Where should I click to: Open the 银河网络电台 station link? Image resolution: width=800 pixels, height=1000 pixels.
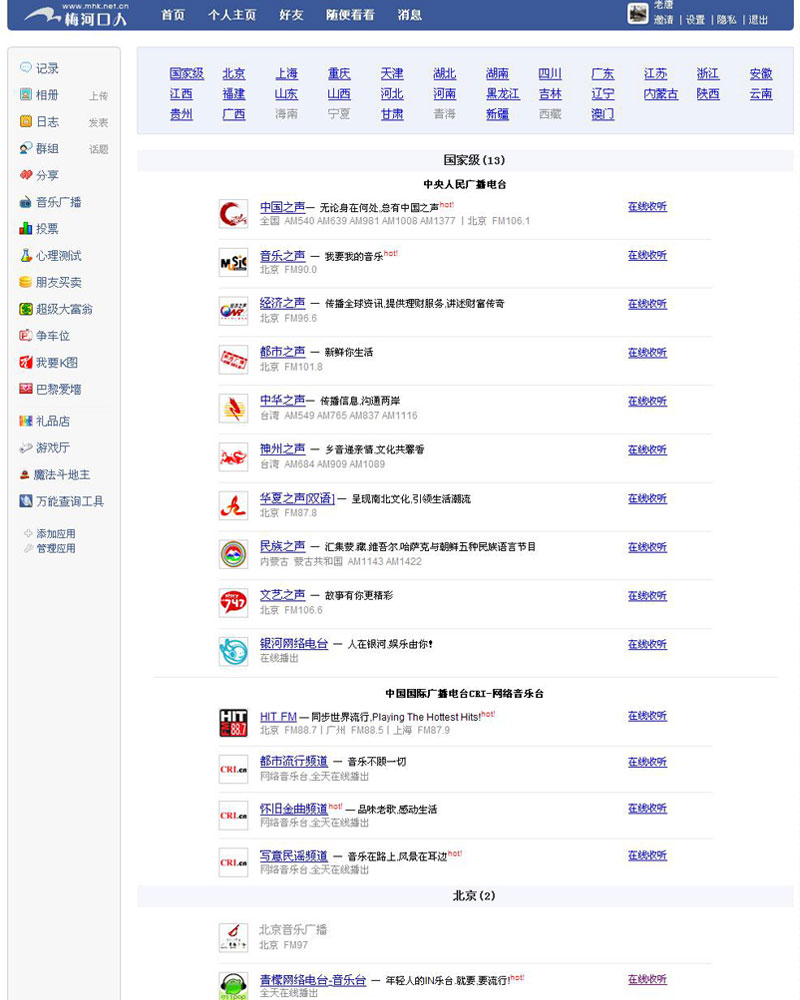click(x=293, y=643)
